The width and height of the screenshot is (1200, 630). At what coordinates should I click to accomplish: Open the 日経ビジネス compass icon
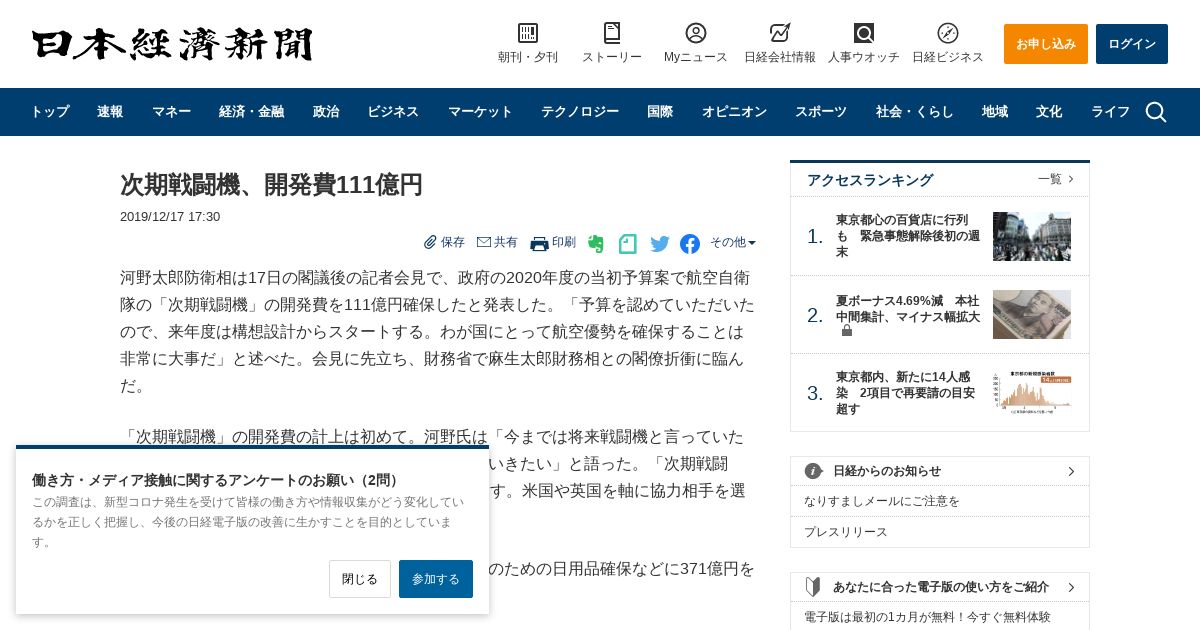click(948, 33)
